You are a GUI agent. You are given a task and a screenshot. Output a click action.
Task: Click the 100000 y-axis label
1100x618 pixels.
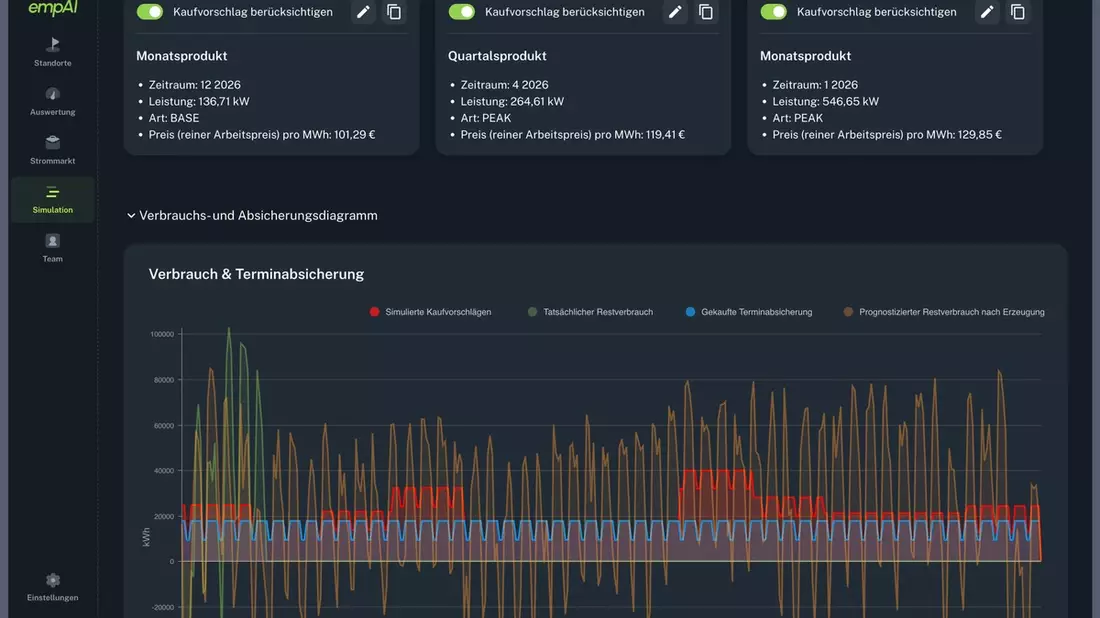pyautogui.click(x=162, y=334)
